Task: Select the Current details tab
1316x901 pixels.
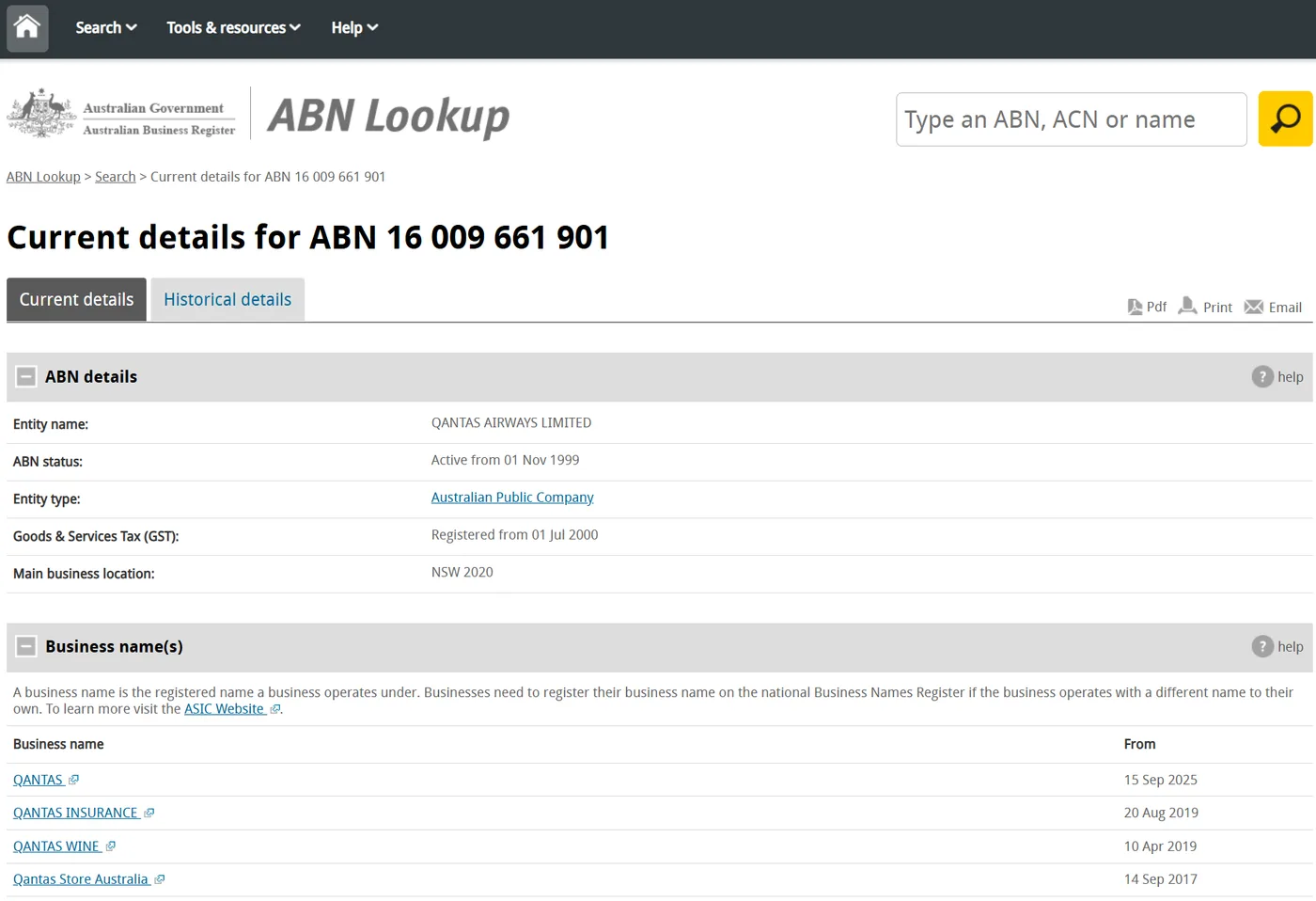Action: 76,299
